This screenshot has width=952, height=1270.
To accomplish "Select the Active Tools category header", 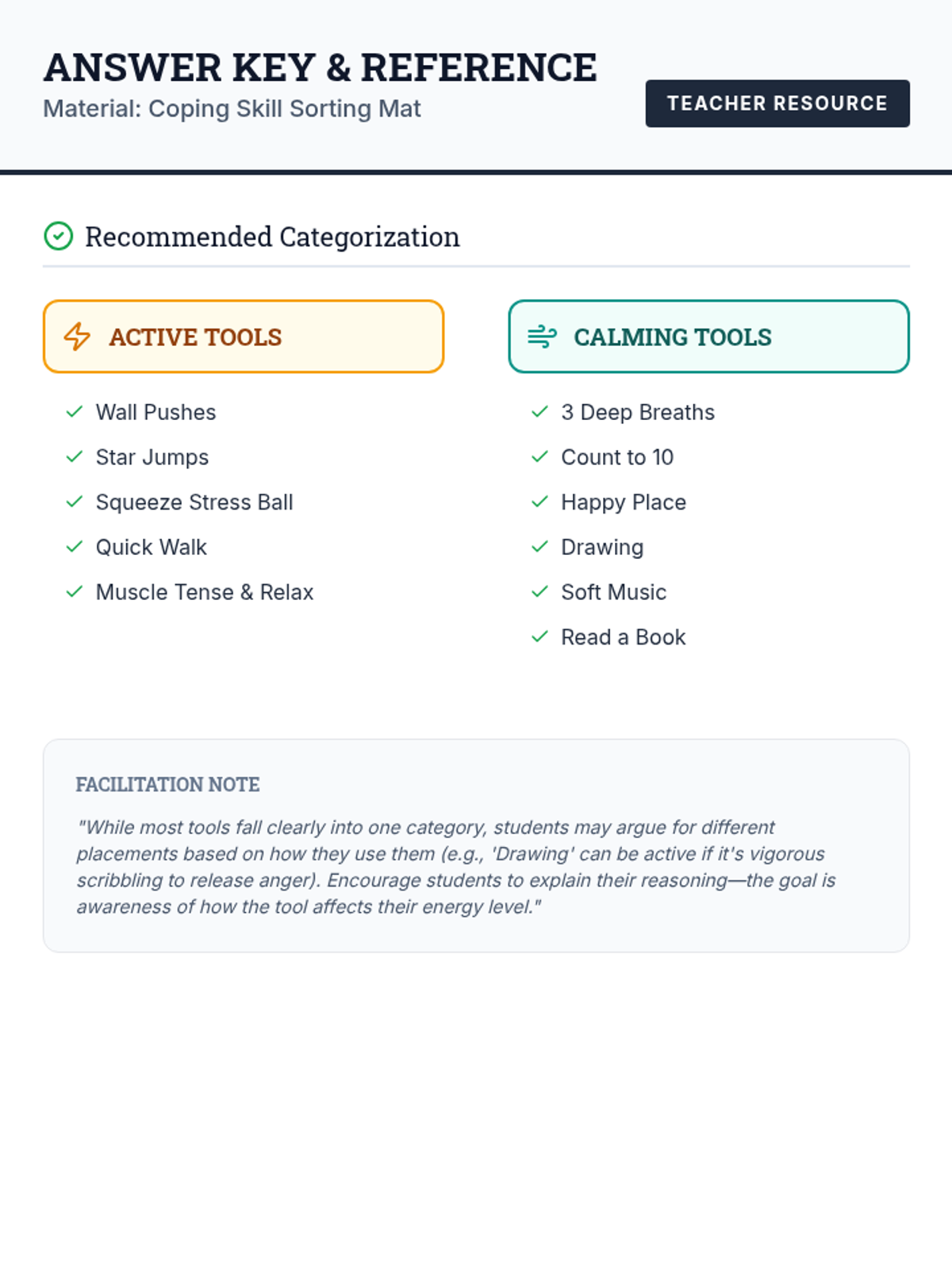I will [x=244, y=337].
